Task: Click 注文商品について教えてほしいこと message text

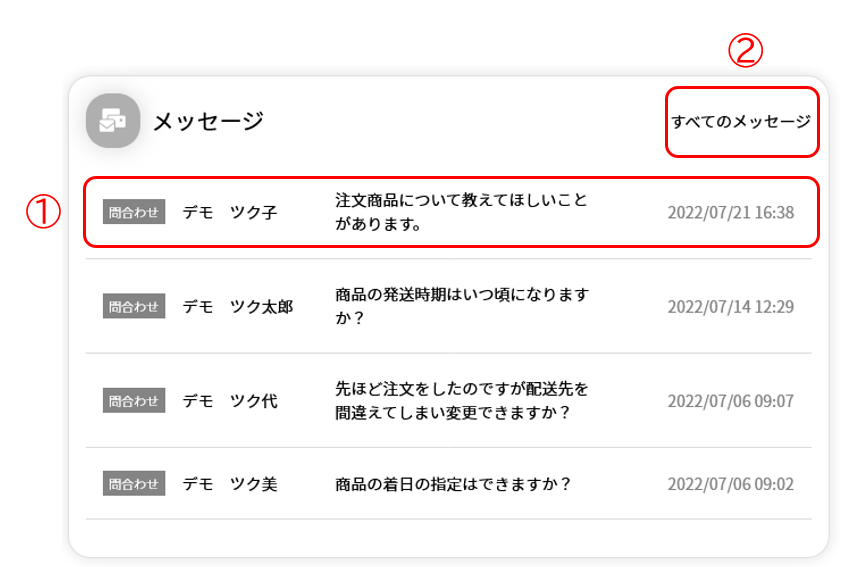Action: (x=461, y=212)
